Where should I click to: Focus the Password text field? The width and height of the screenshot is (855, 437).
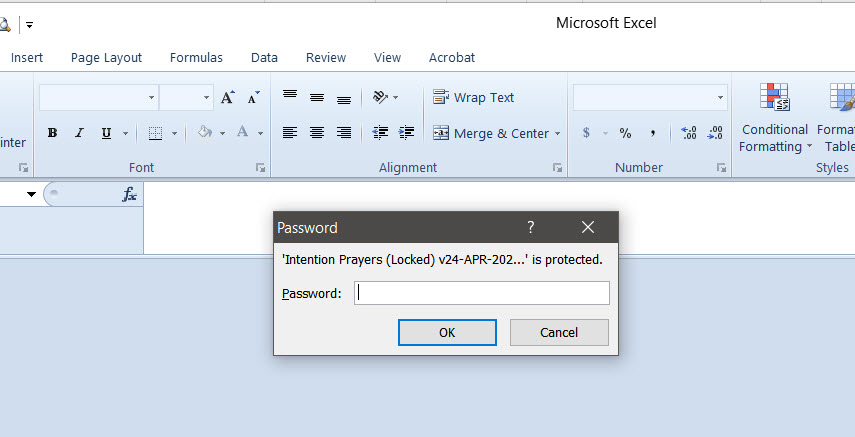(x=482, y=294)
